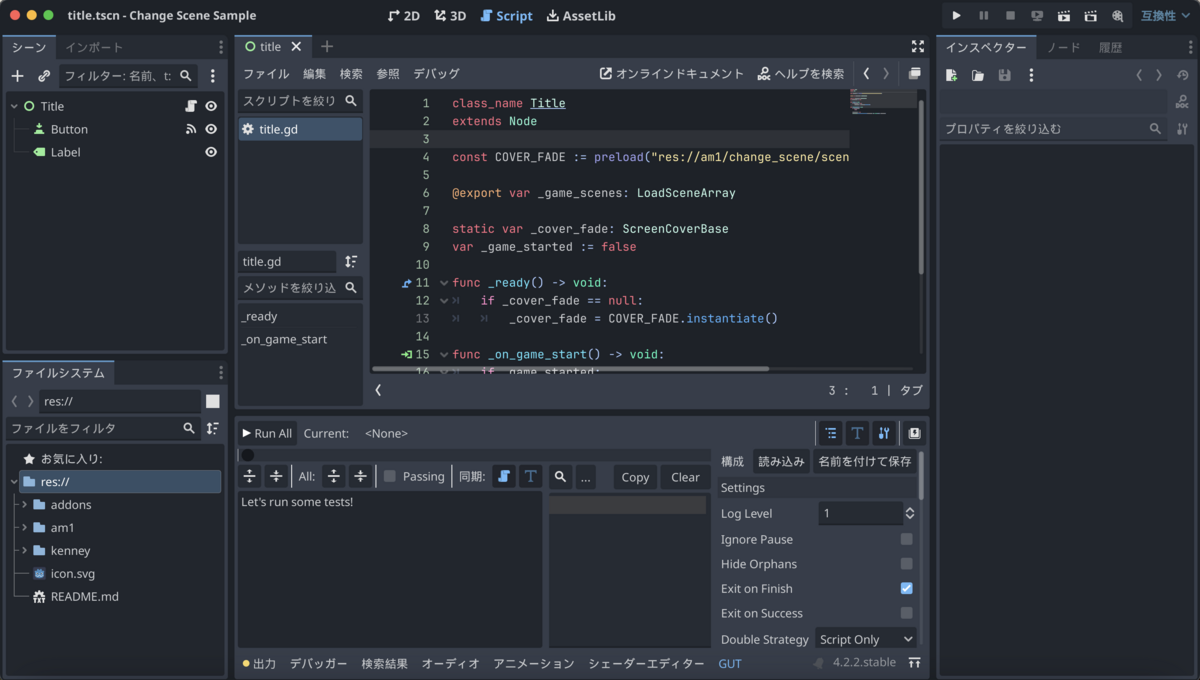Screen dimensions: 1200x680
Task: Enable the Exit on Success option
Action: (x=905, y=614)
